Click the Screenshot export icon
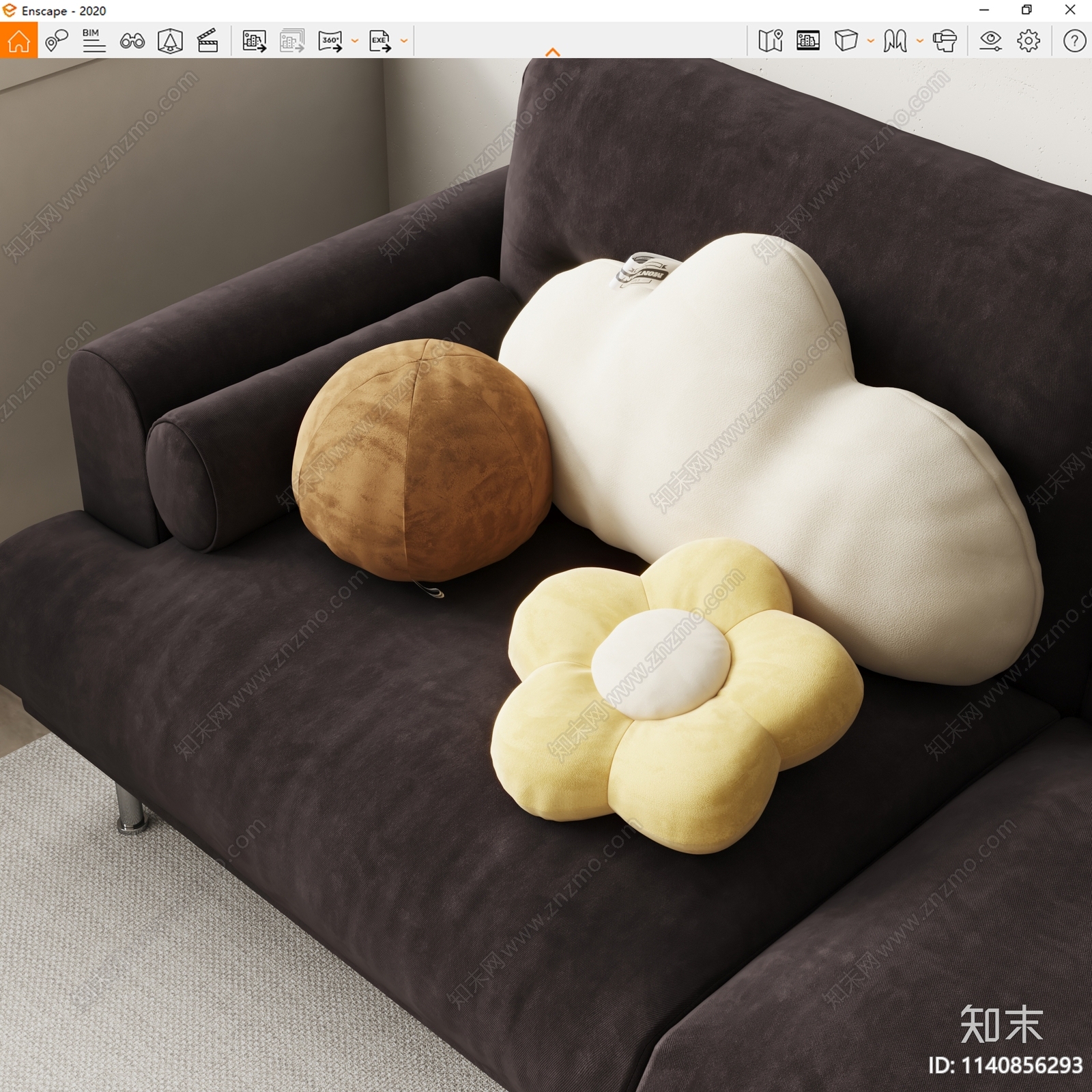This screenshot has height=1092, width=1092. (x=254, y=41)
